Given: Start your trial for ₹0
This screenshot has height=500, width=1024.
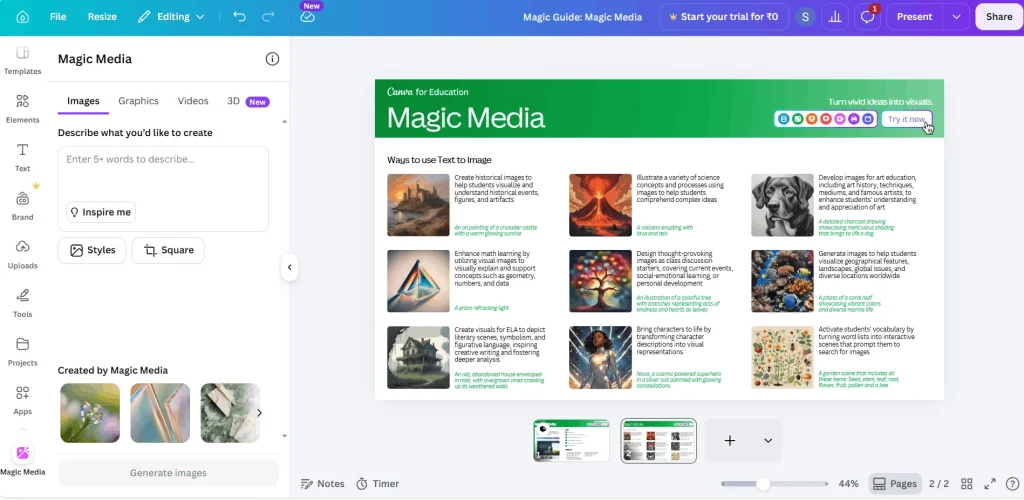Looking at the screenshot, I should click(724, 17).
